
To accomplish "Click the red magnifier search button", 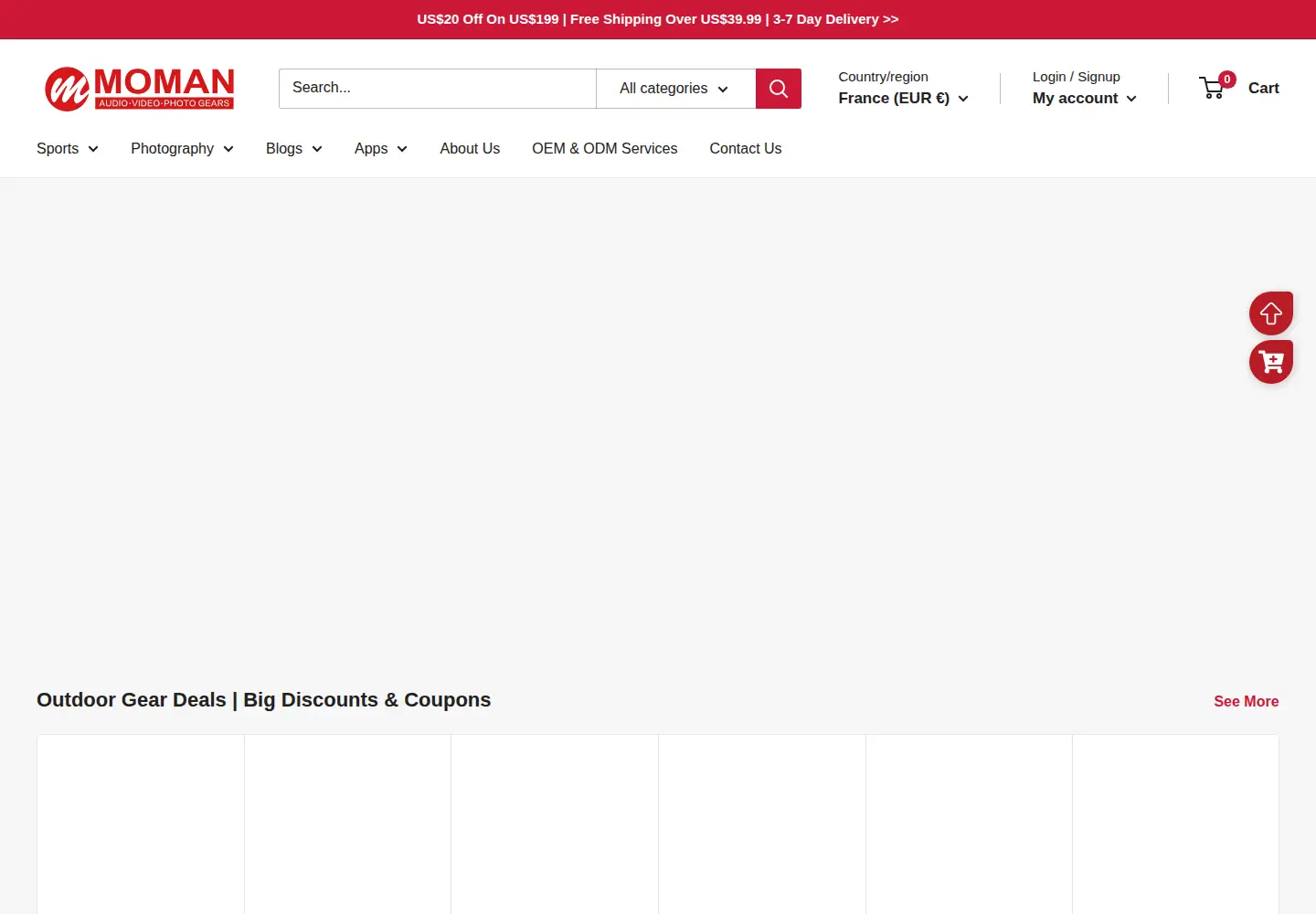I will point(779,89).
